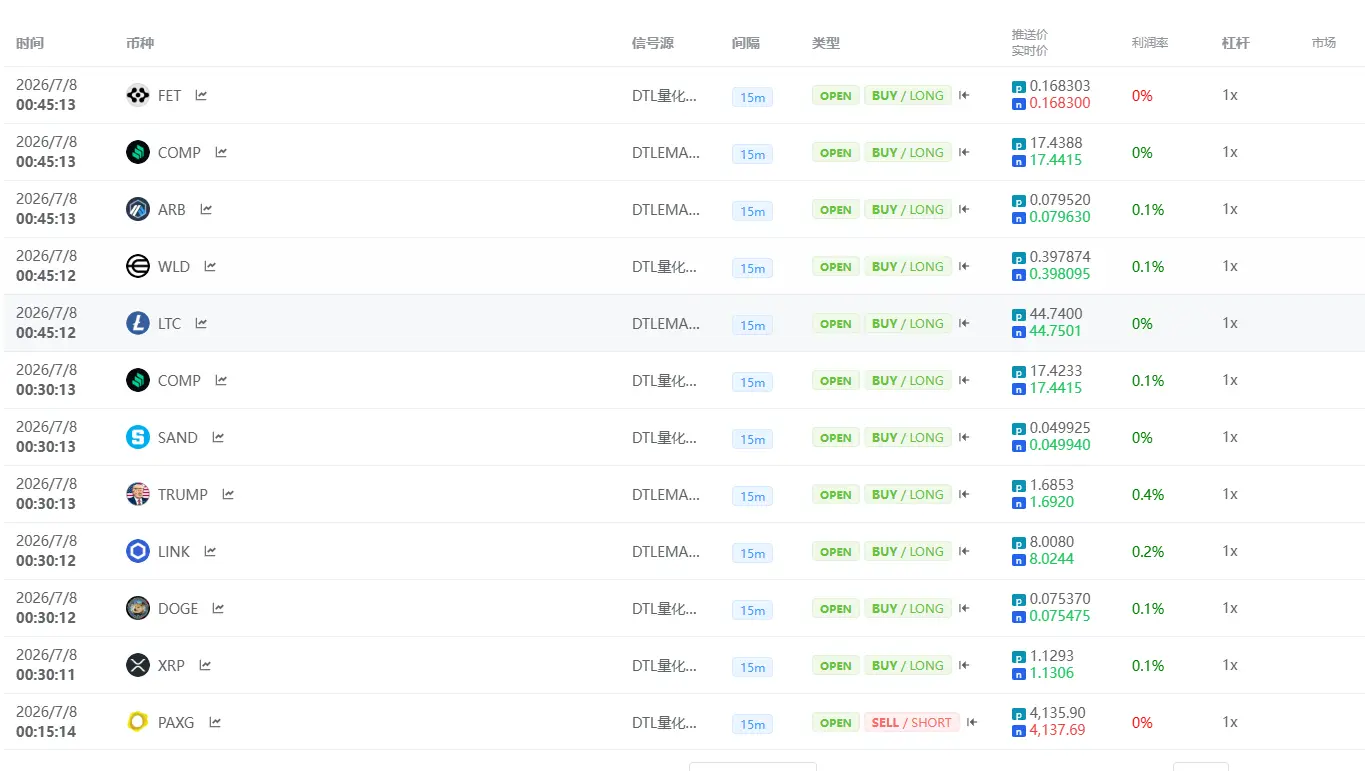Click the arrow icon after FET's BUY / LONG
This screenshot has width=1365, height=771.
pyautogui.click(x=964, y=96)
